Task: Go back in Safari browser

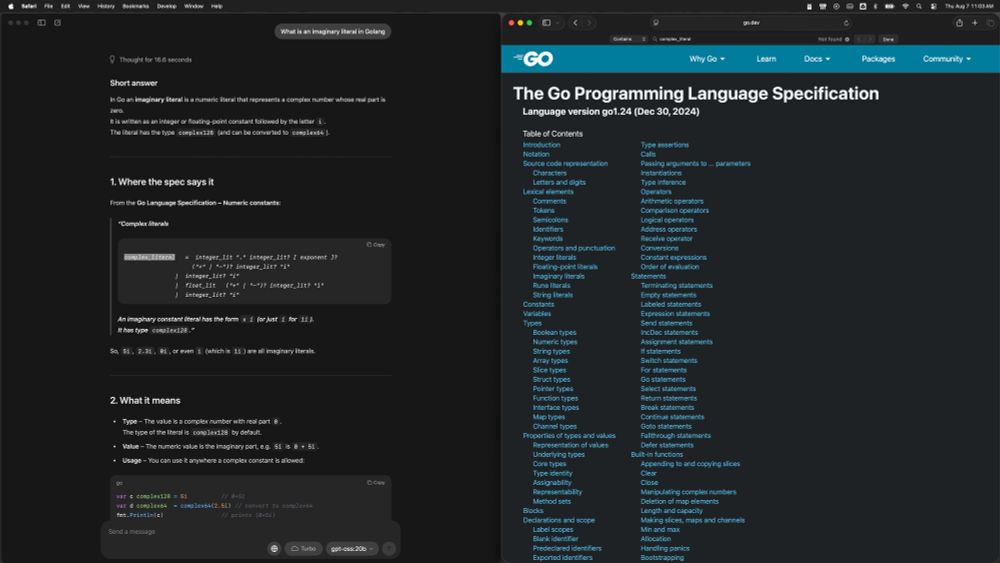Action: [x=575, y=22]
